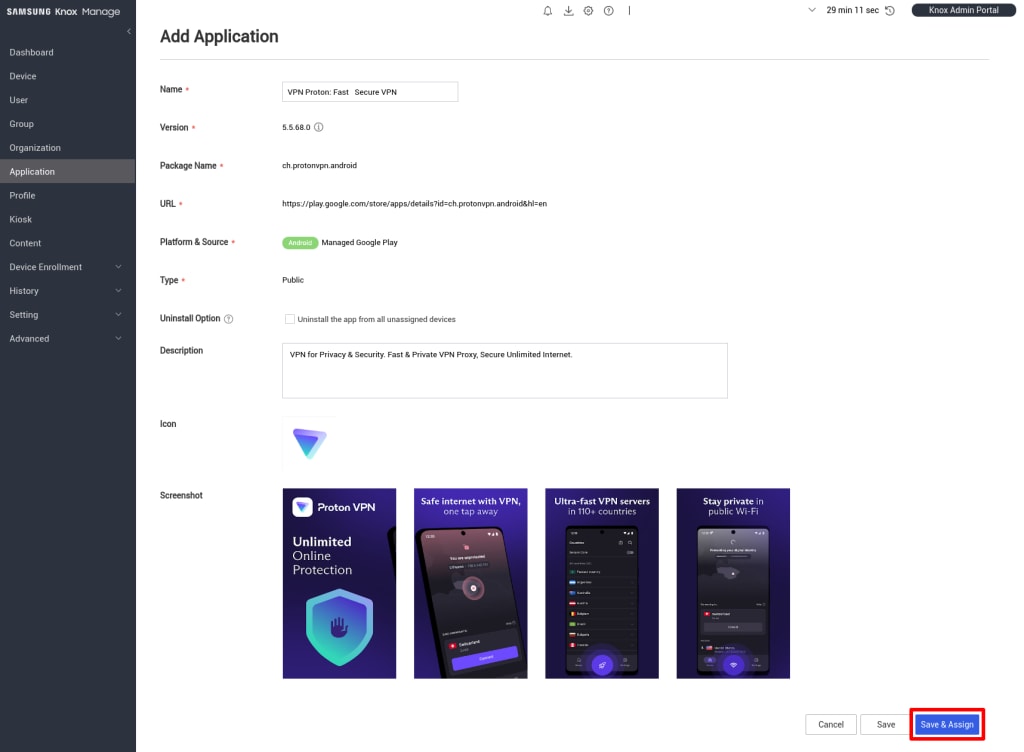
Task: Click the Save button
Action: tap(886, 725)
